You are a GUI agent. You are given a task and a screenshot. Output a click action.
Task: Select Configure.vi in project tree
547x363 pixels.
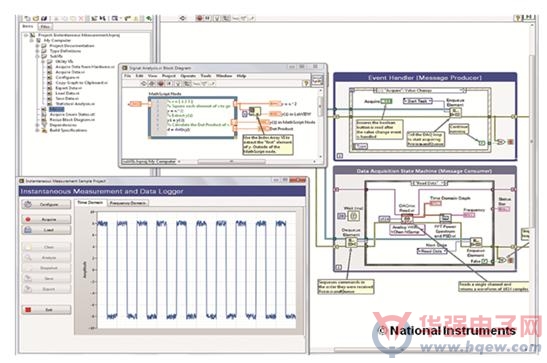point(67,77)
